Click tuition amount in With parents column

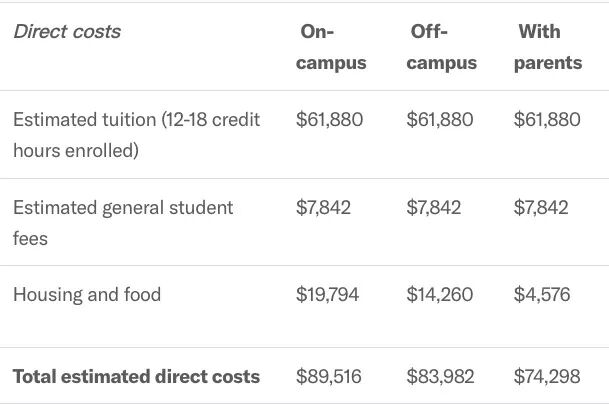(x=546, y=120)
